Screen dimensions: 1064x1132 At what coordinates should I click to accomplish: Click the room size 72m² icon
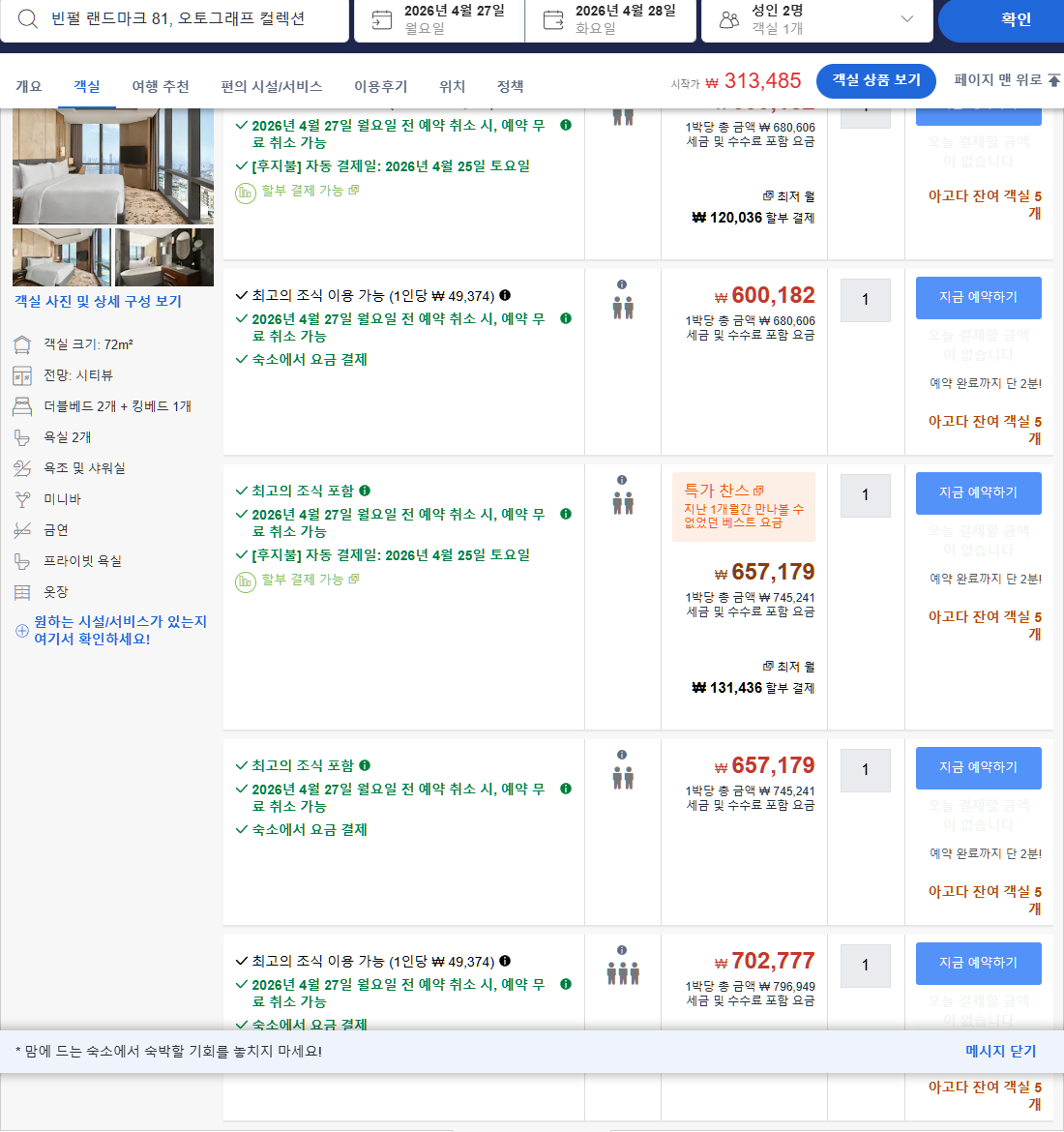(x=22, y=345)
